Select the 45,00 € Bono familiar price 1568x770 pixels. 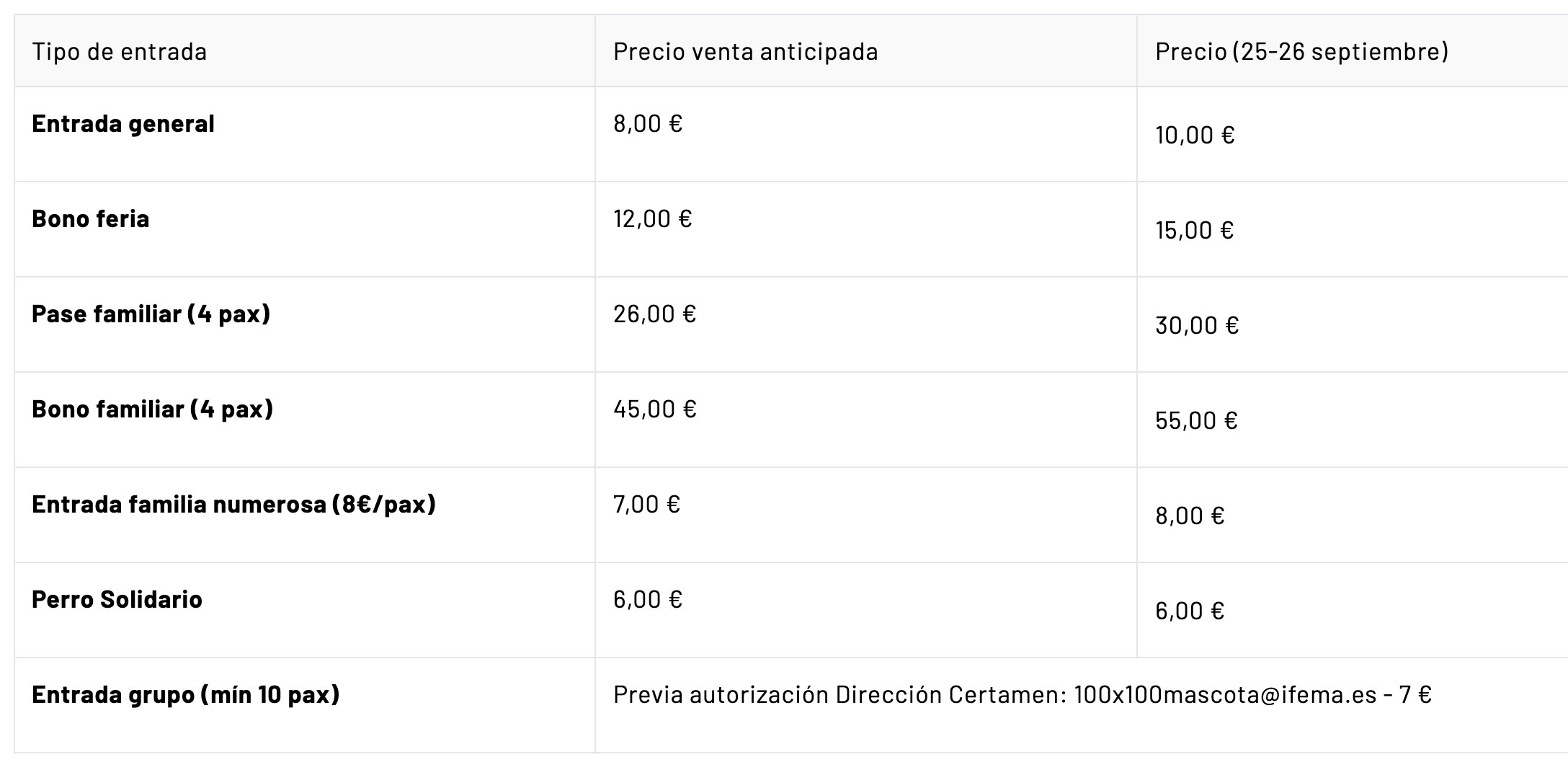point(654,410)
